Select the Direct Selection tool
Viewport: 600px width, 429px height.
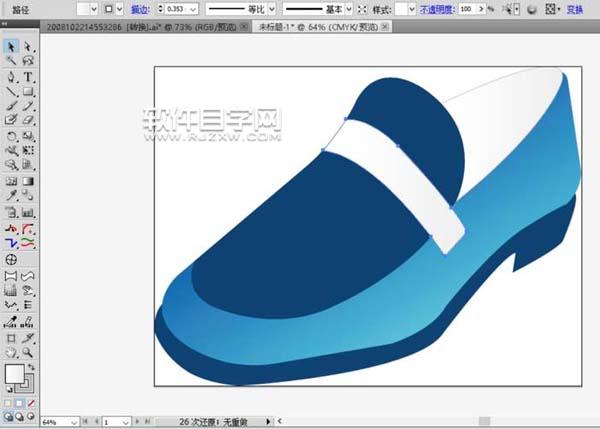(28, 47)
